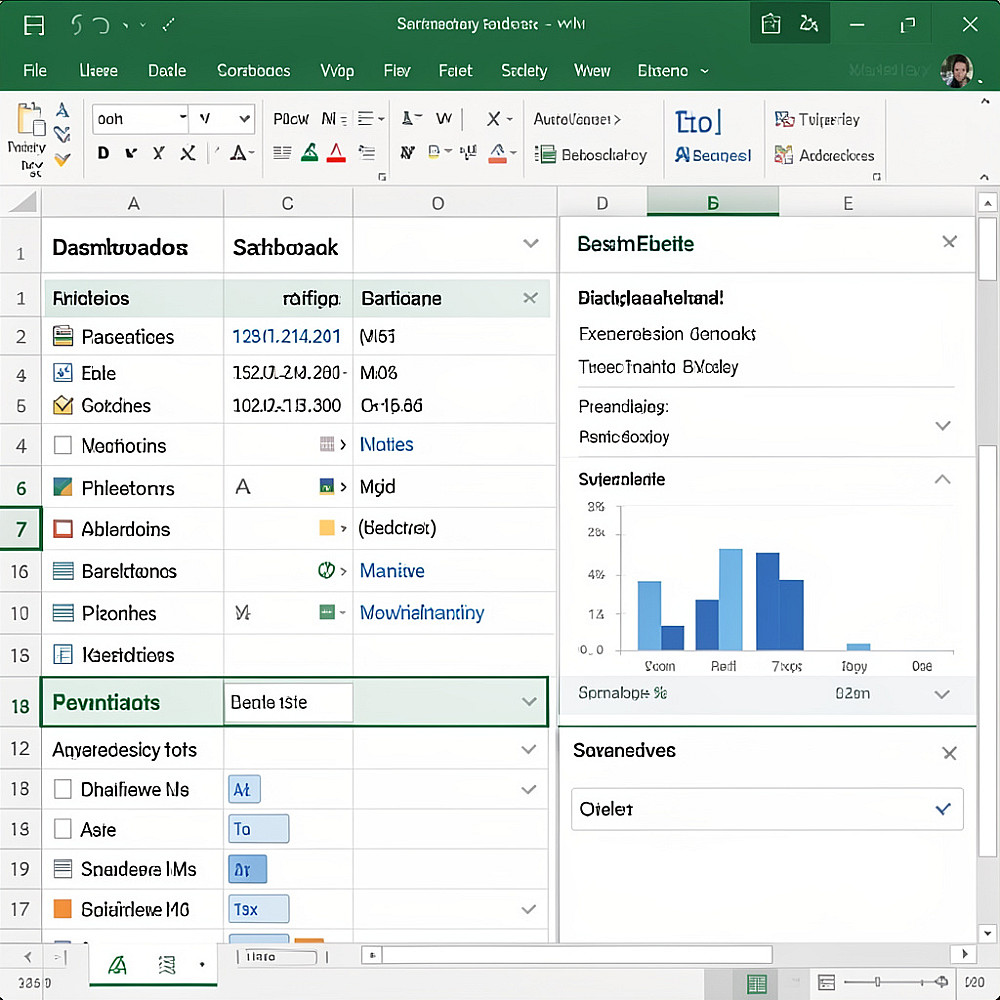
Task: Click the Tuipeerley ribbon button
Action: 818,119
